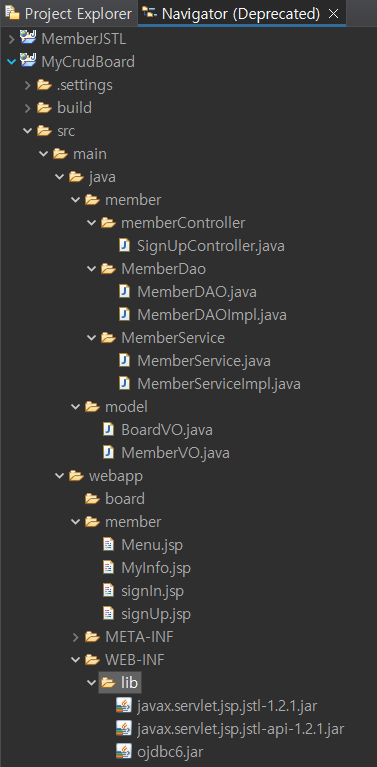Screen dimensions: 377x767
Task: Click the MemberVO.java file icon
Action: pos(109,452)
